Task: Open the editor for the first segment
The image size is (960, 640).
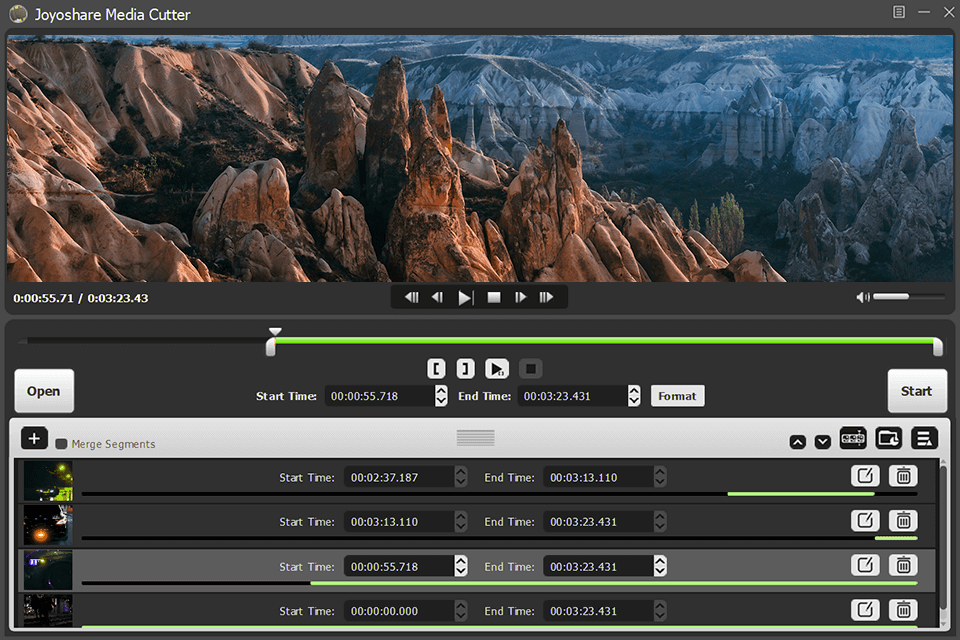Action: [x=865, y=475]
